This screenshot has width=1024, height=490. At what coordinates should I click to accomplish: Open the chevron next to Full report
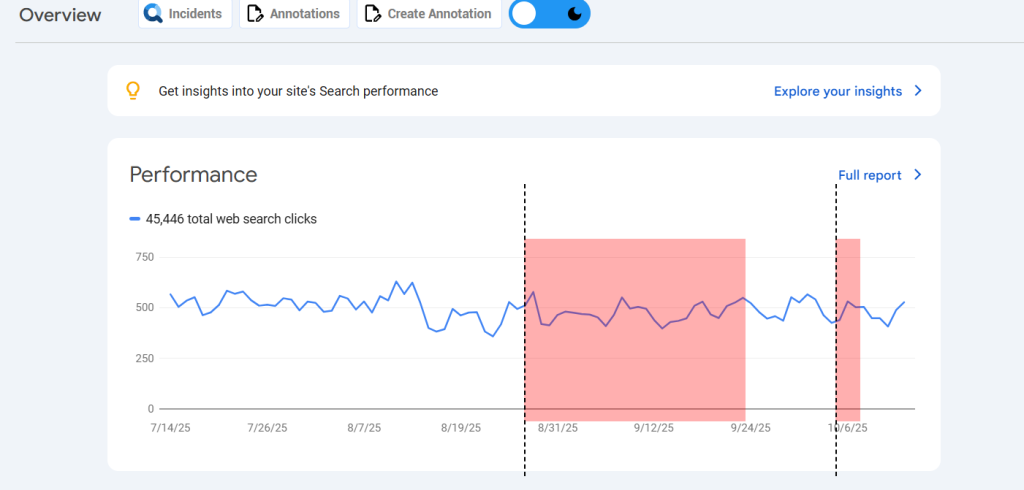918,175
